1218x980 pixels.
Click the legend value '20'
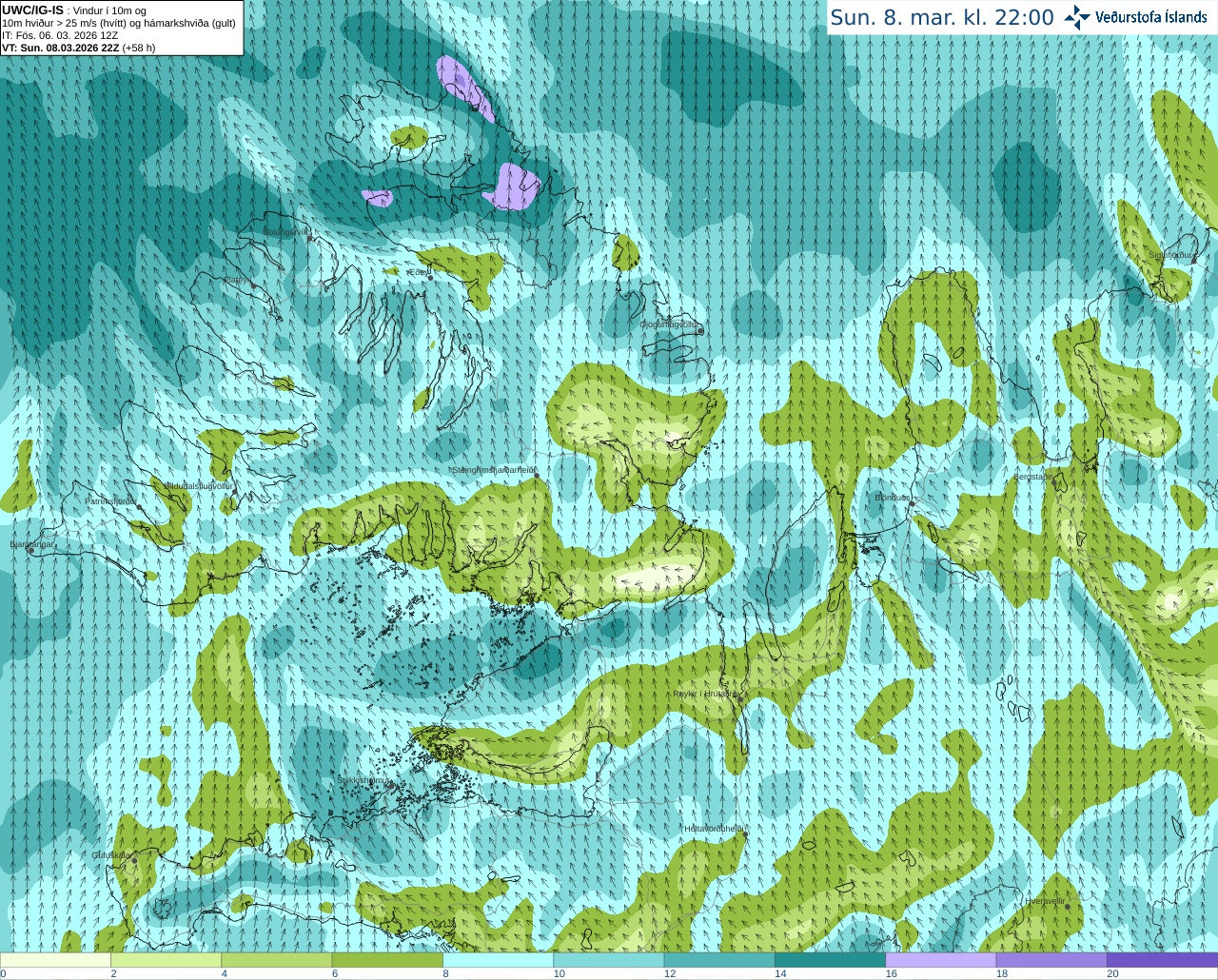(x=1112, y=973)
